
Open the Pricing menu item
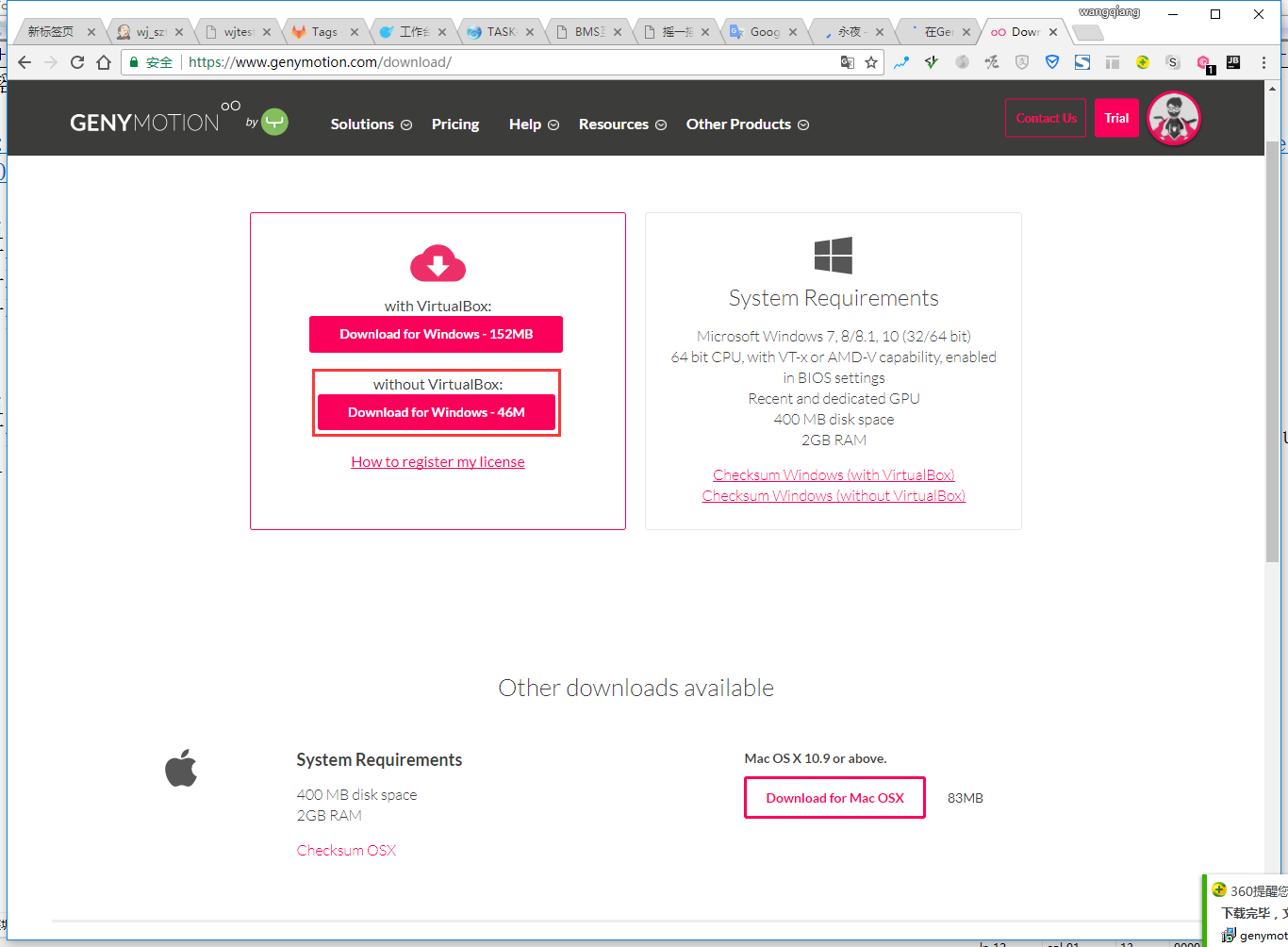coord(455,125)
